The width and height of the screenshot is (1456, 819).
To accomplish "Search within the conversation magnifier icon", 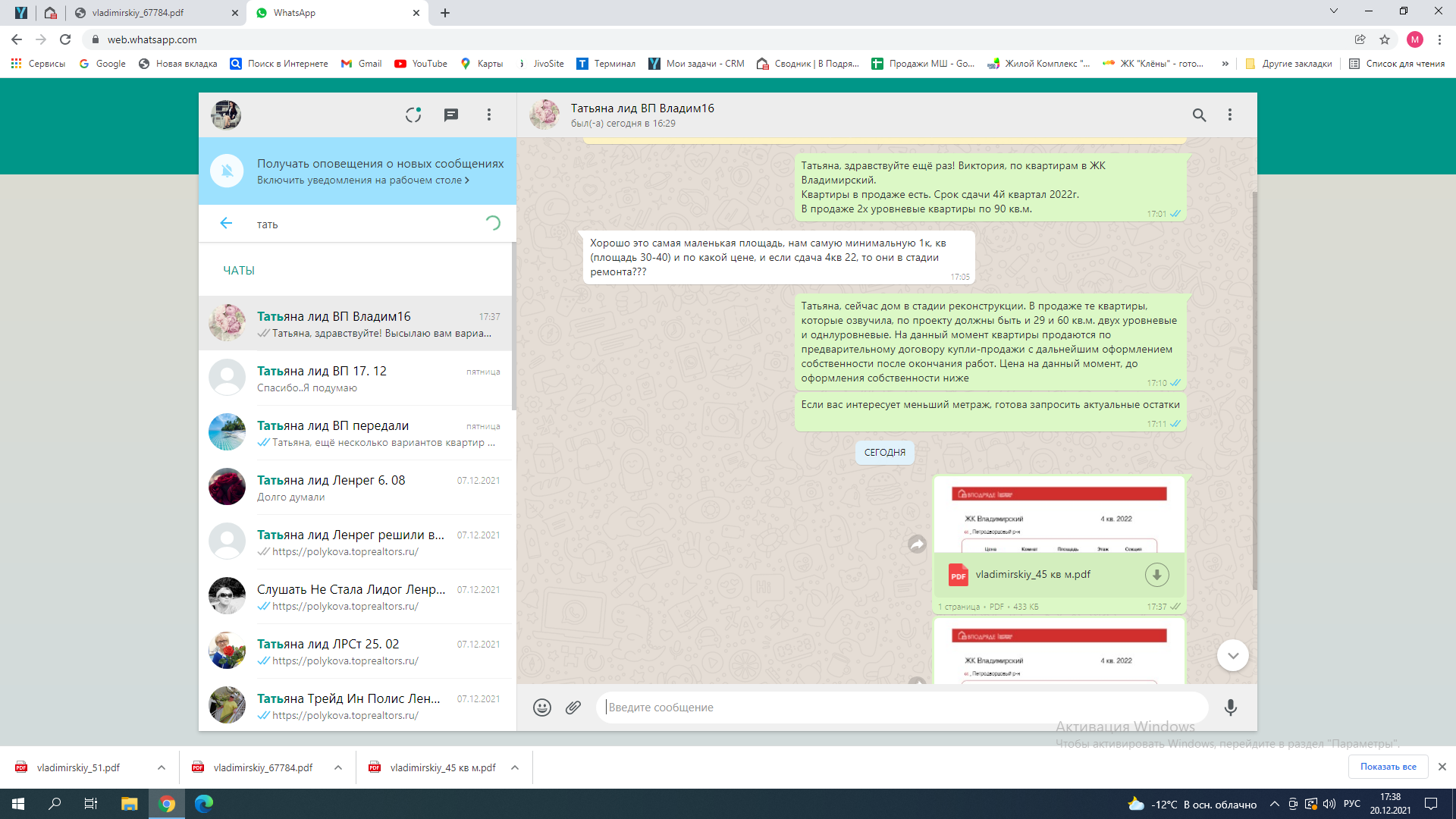I will (x=1199, y=115).
